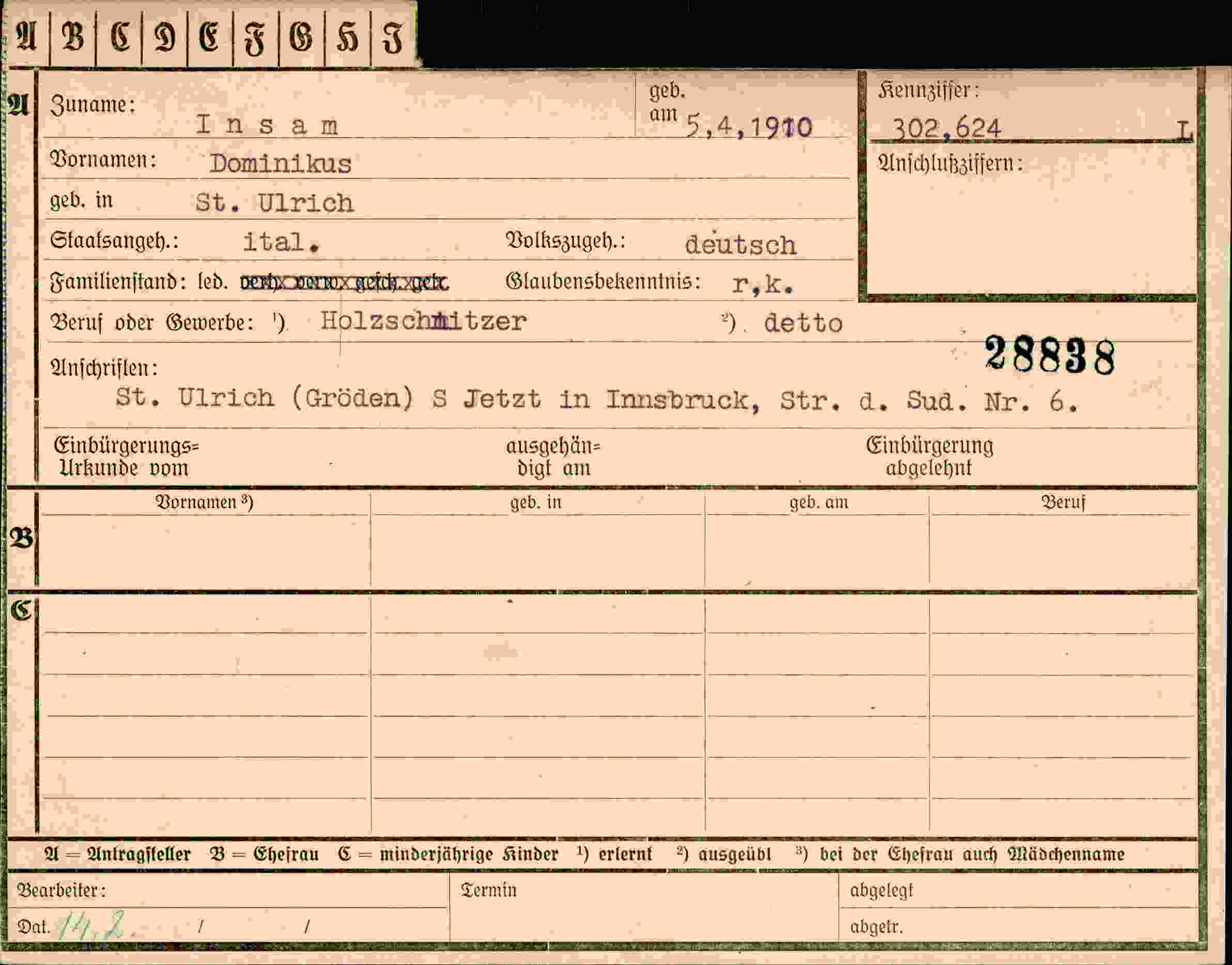1232x965 pixels.
Task: Click 'Einbürgerungs-Urkunde vom' label
Action: tap(126, 457)
